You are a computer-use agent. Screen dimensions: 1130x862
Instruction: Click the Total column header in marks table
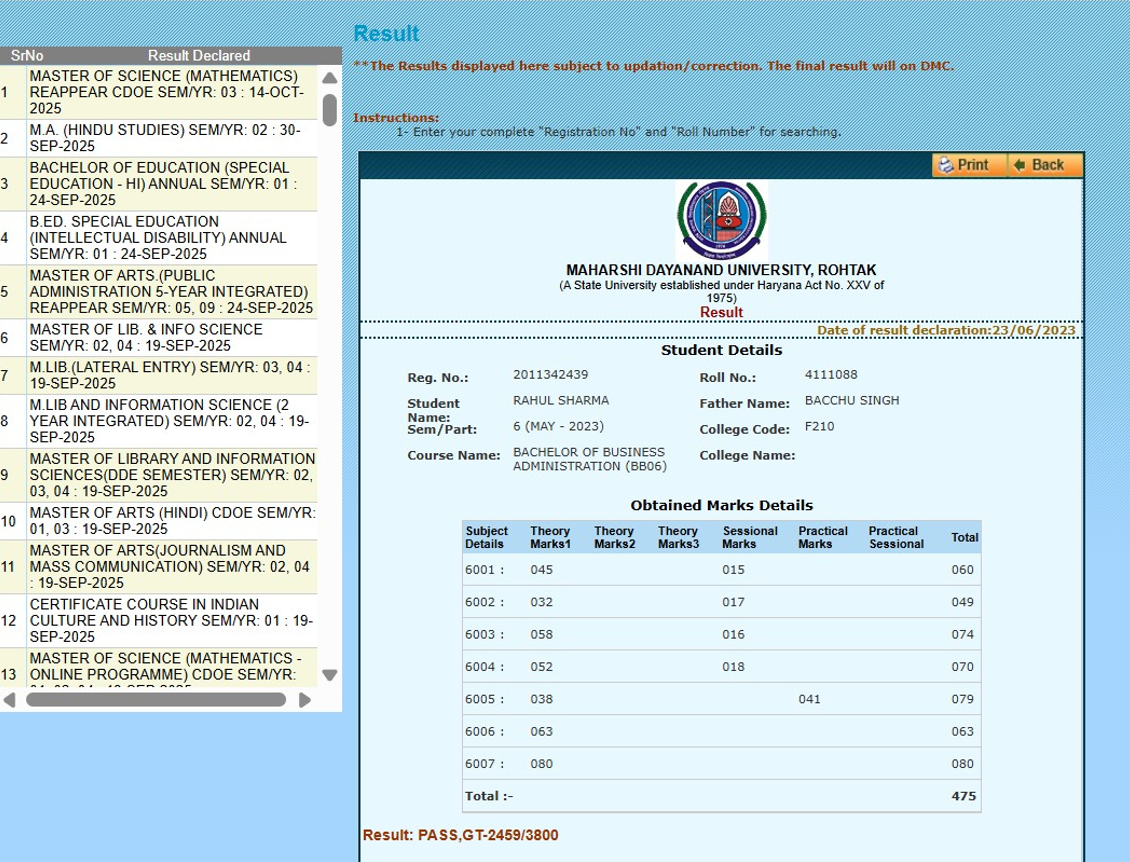[x=964, y=538]
